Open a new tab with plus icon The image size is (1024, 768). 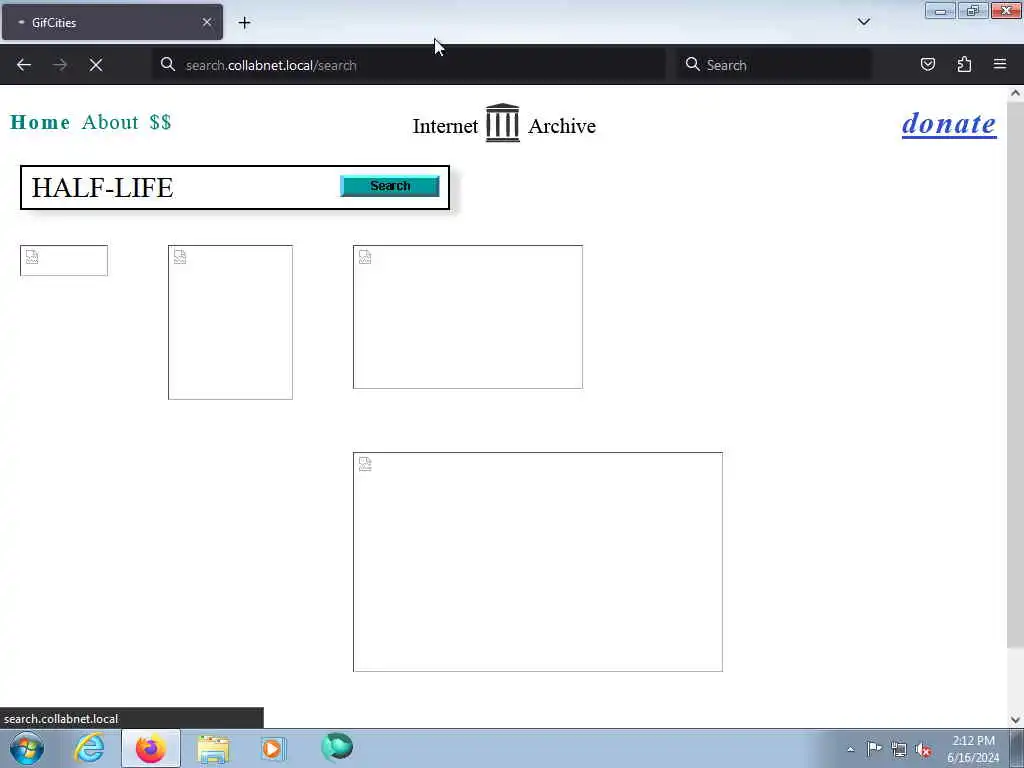click(x=244, y=23)
